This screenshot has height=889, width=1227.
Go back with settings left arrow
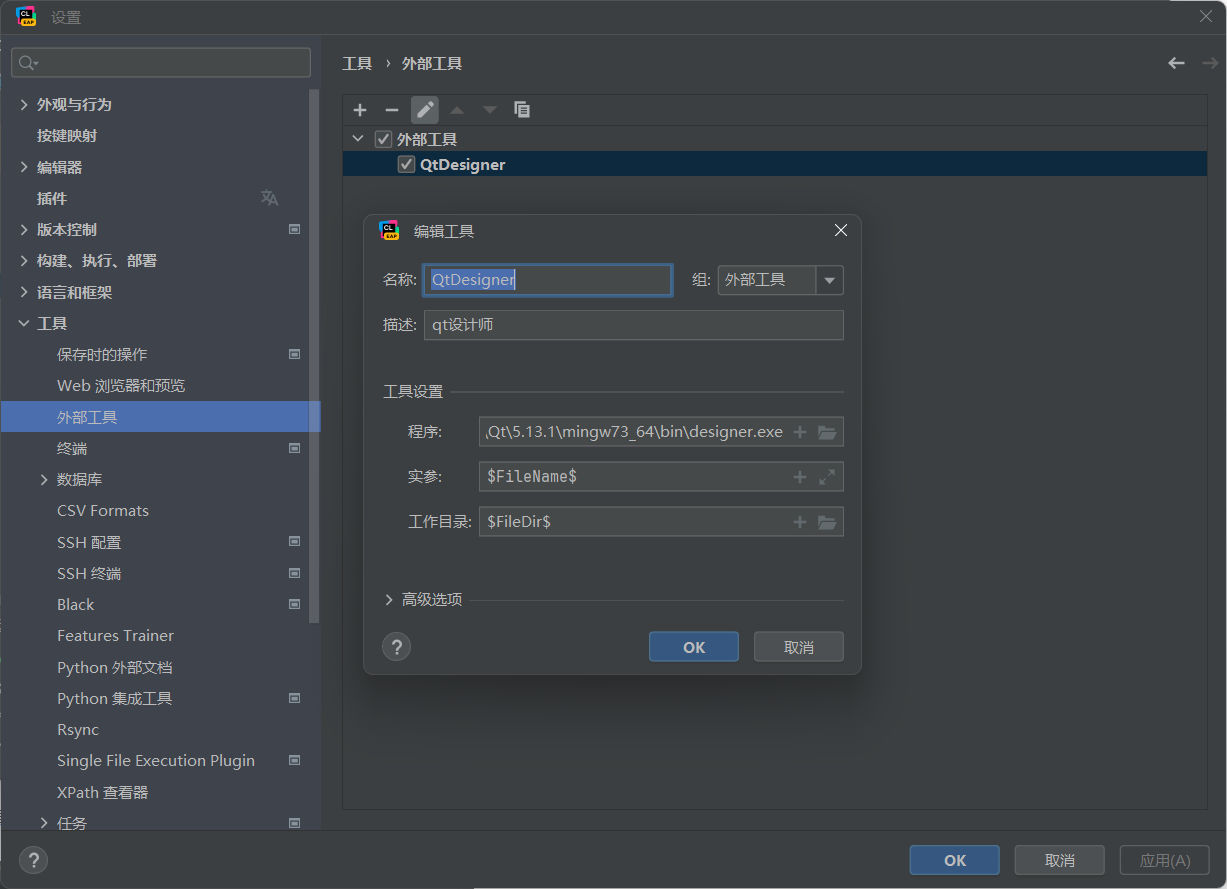(x=1176, y=63)
